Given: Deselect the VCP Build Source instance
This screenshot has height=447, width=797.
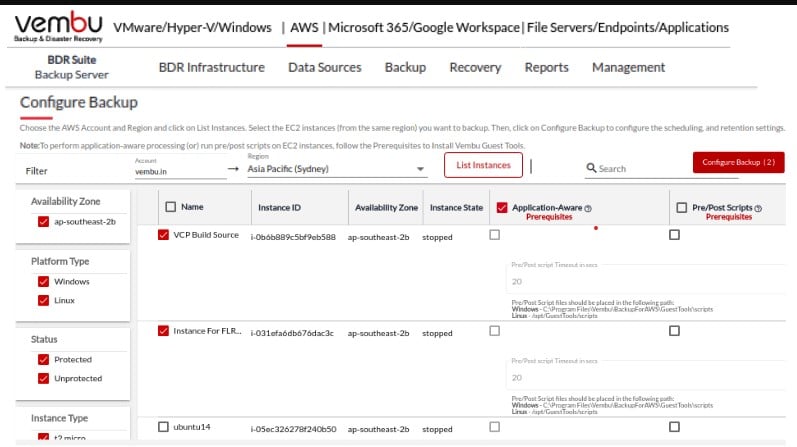Looking at the screenshot, I should click(x=163, y=235).
